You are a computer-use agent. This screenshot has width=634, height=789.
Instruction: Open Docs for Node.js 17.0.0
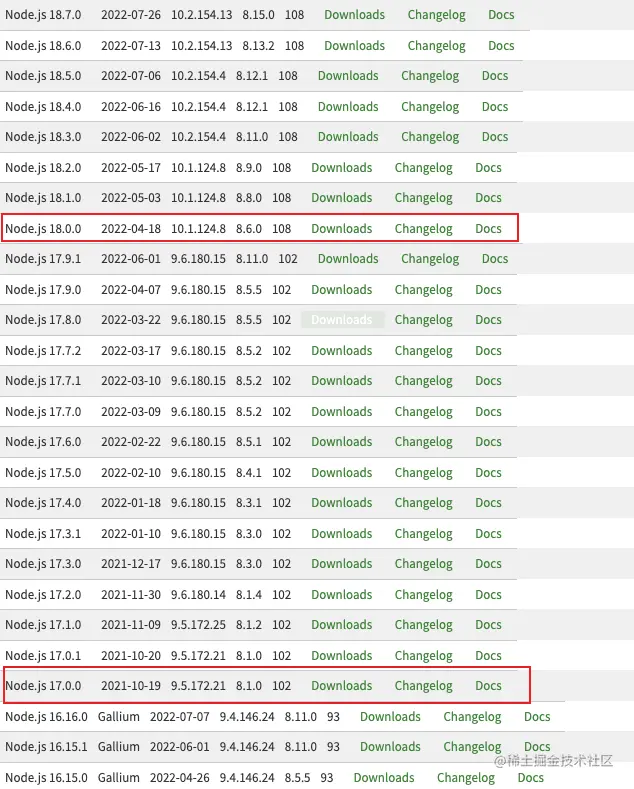tap(488, 686)
